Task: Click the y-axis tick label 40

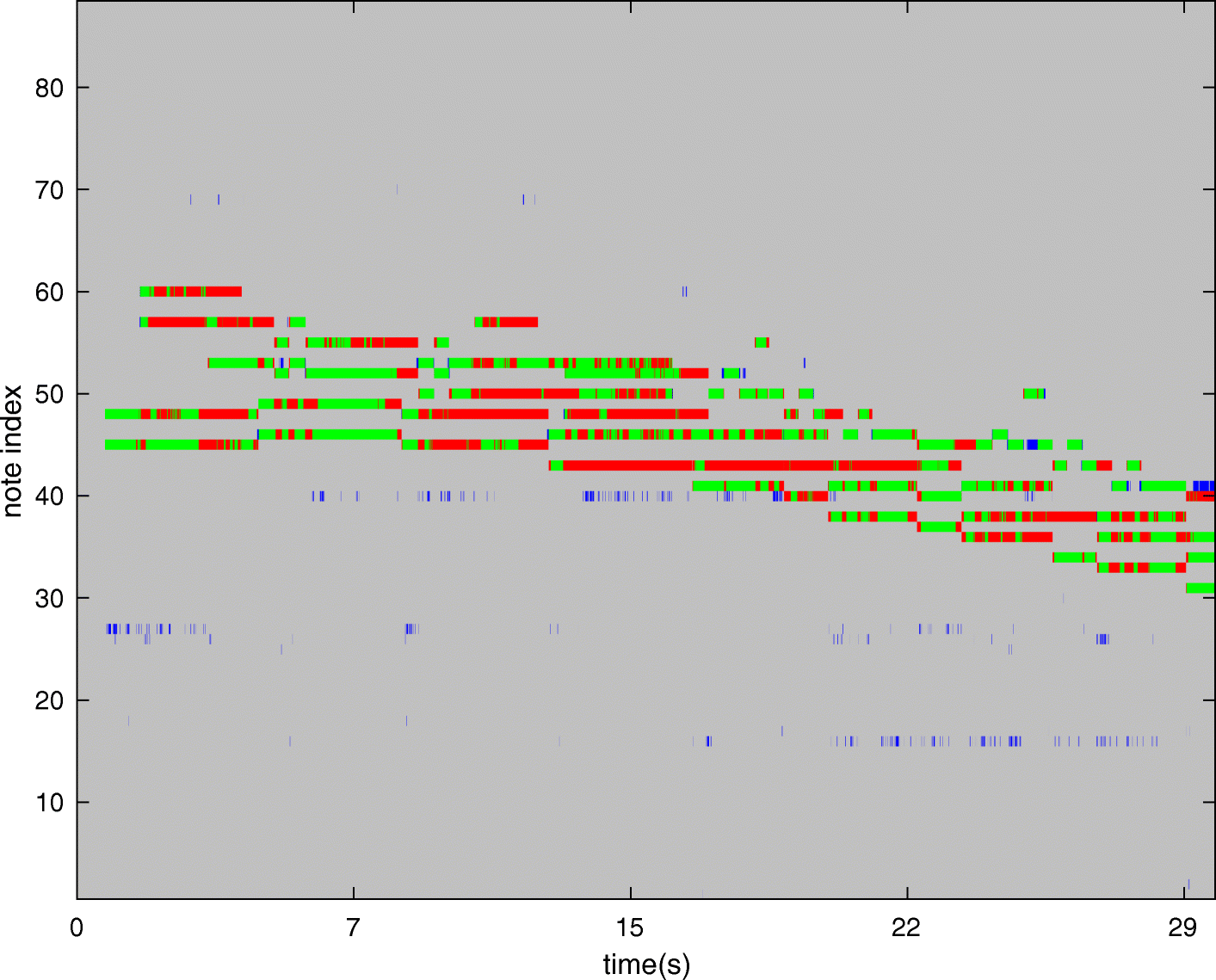Action: point(50,496)
